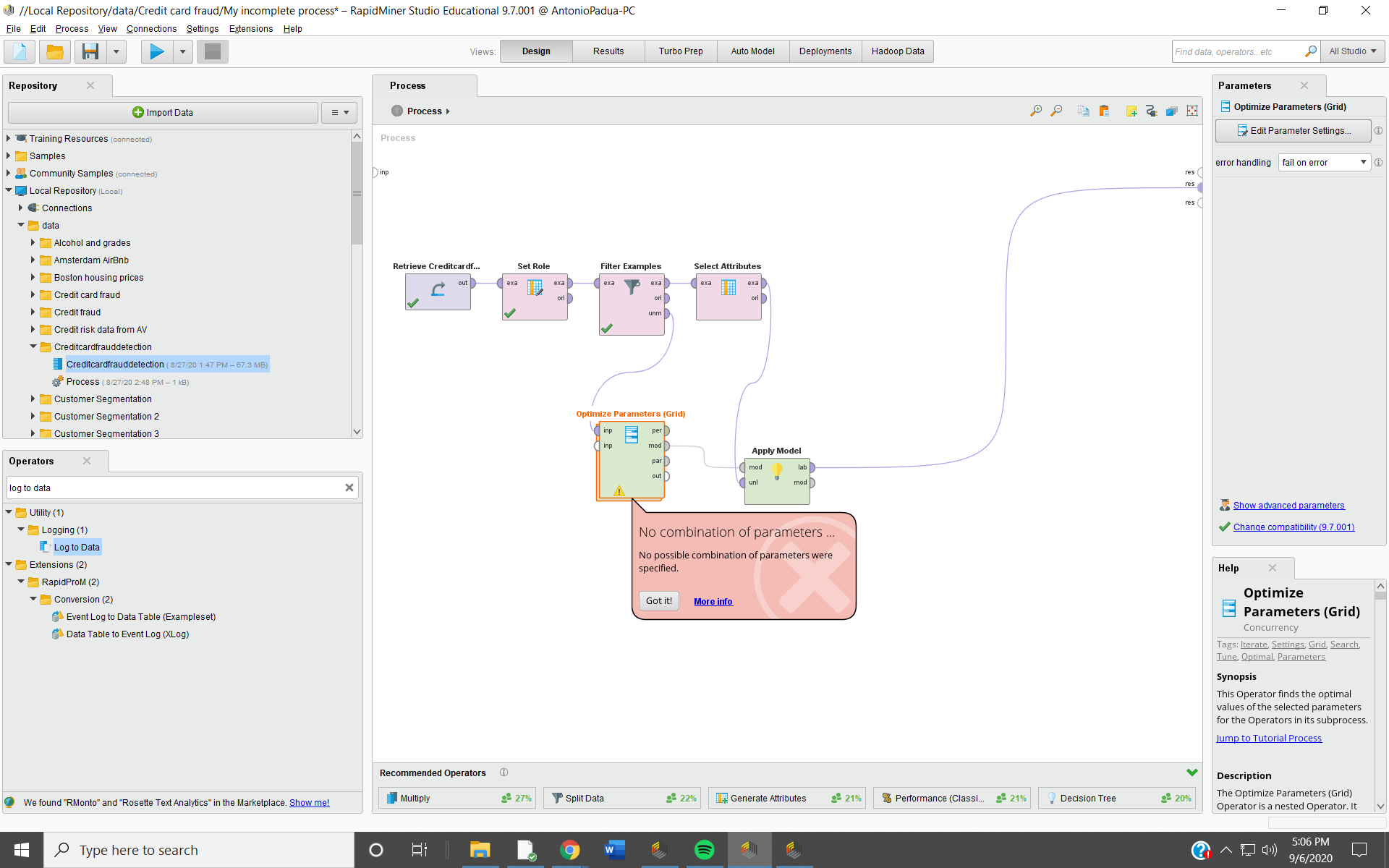Open the Connections menu
The height and width of the screenshot is (868, 1389).
(151, 29)
